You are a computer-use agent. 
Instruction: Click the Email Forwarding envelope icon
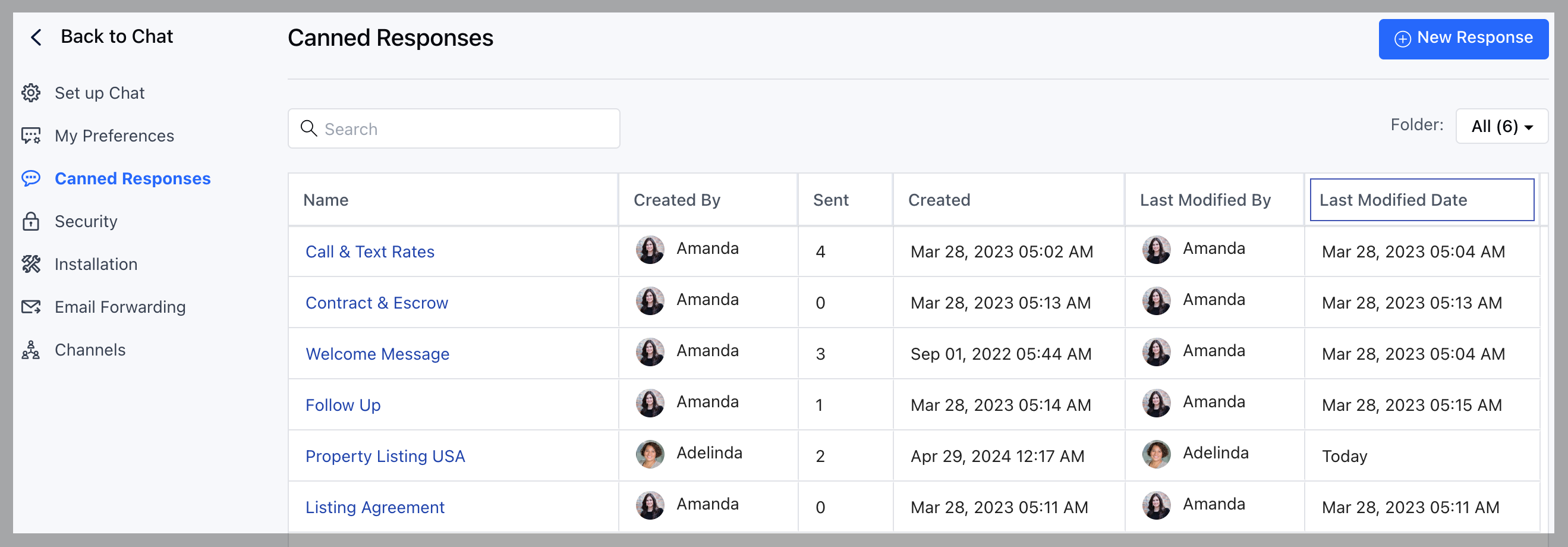30,306
